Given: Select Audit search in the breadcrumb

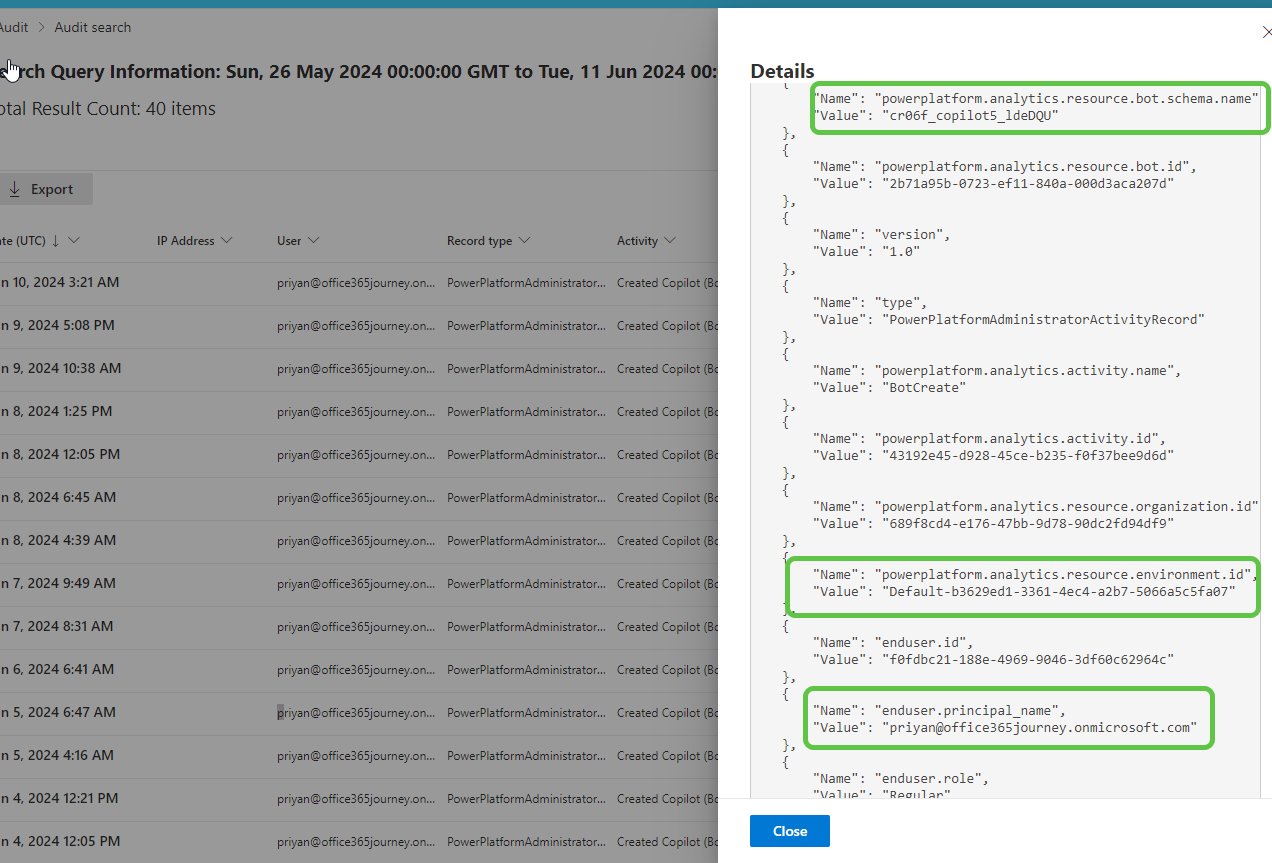Looking at the screenshot, I should point(92,27).
